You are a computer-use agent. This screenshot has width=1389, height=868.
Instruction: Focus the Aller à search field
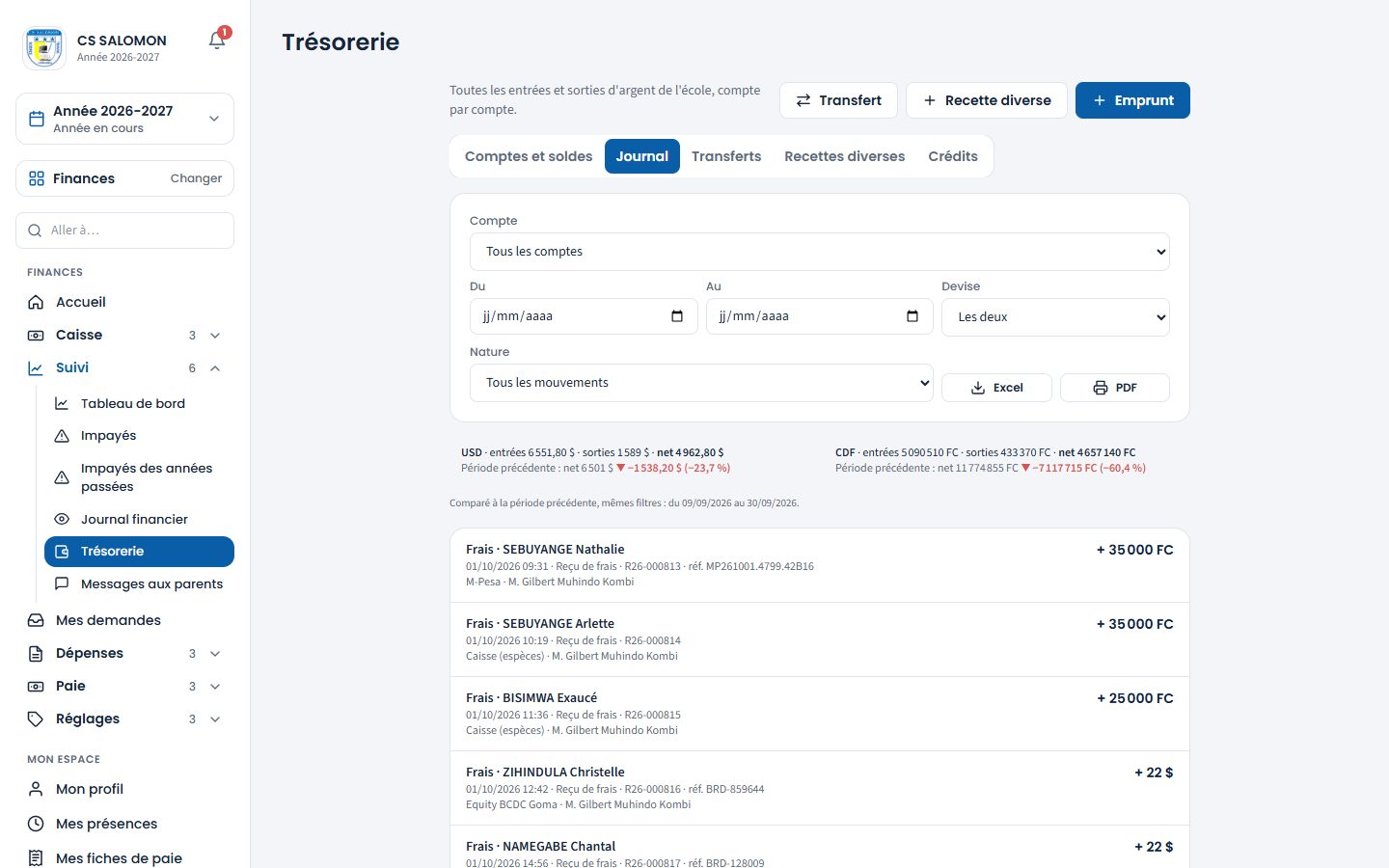[x=124, y=231]
